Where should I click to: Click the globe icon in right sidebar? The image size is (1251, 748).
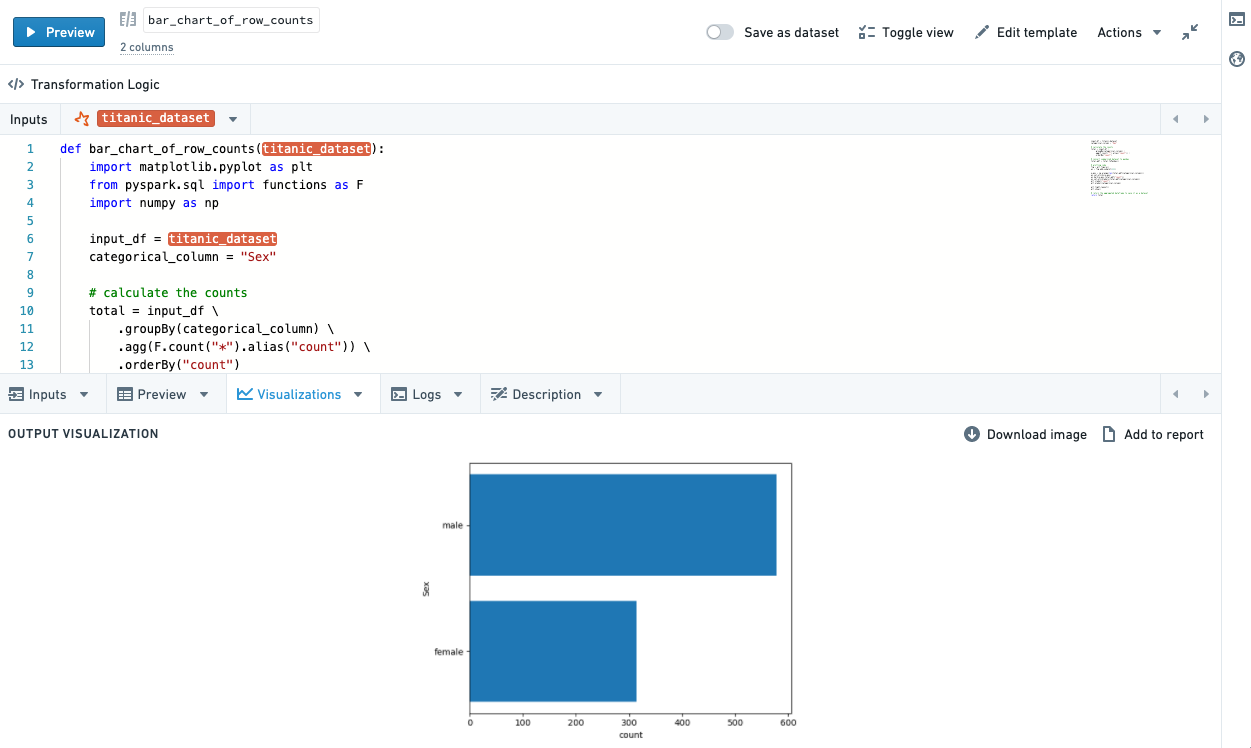pos(1236,59)
